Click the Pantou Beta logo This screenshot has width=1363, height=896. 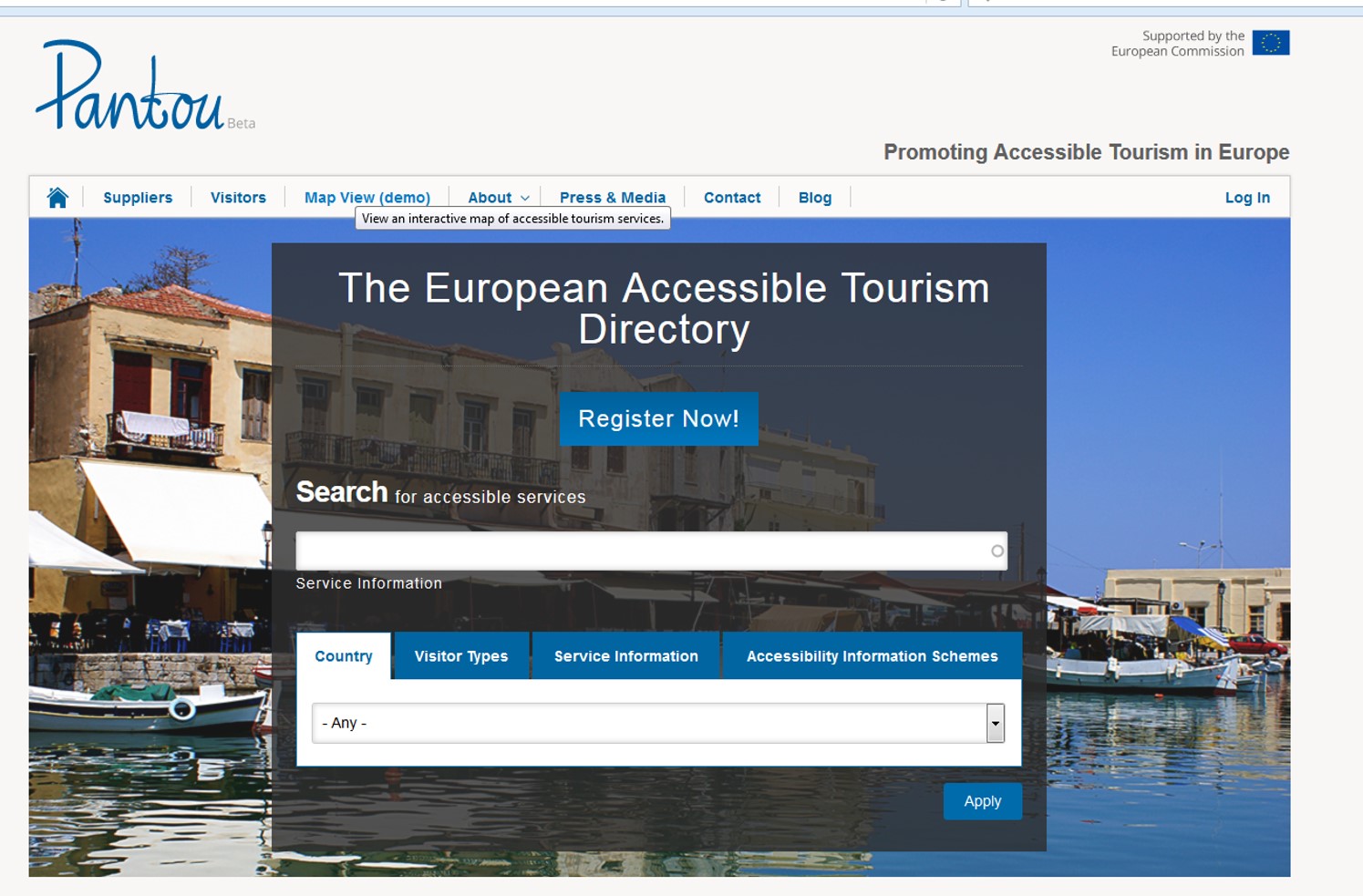point(145,86)
